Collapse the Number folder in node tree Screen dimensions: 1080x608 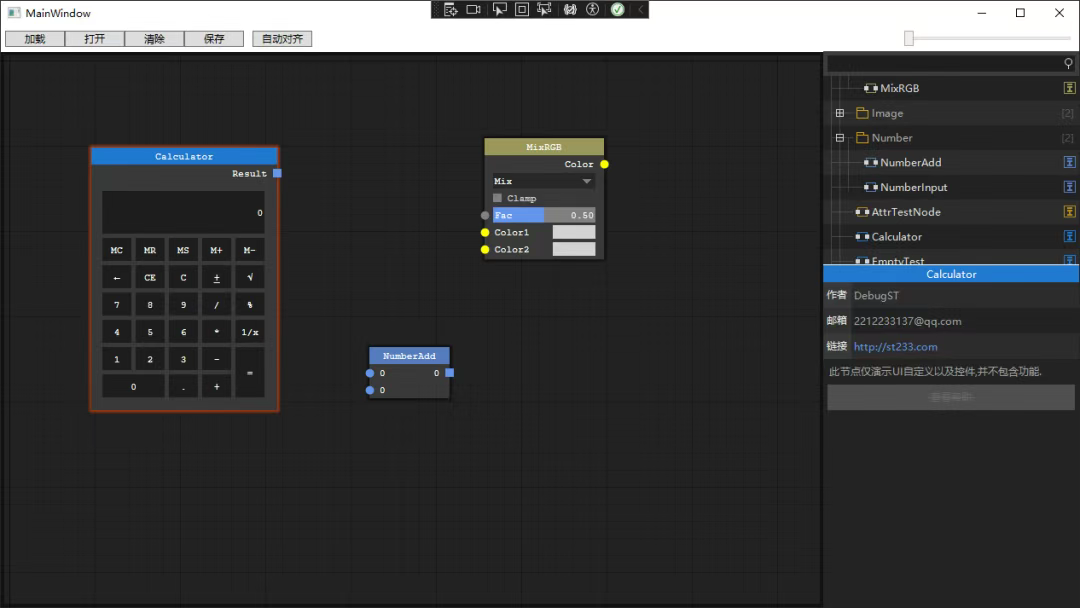840,138
